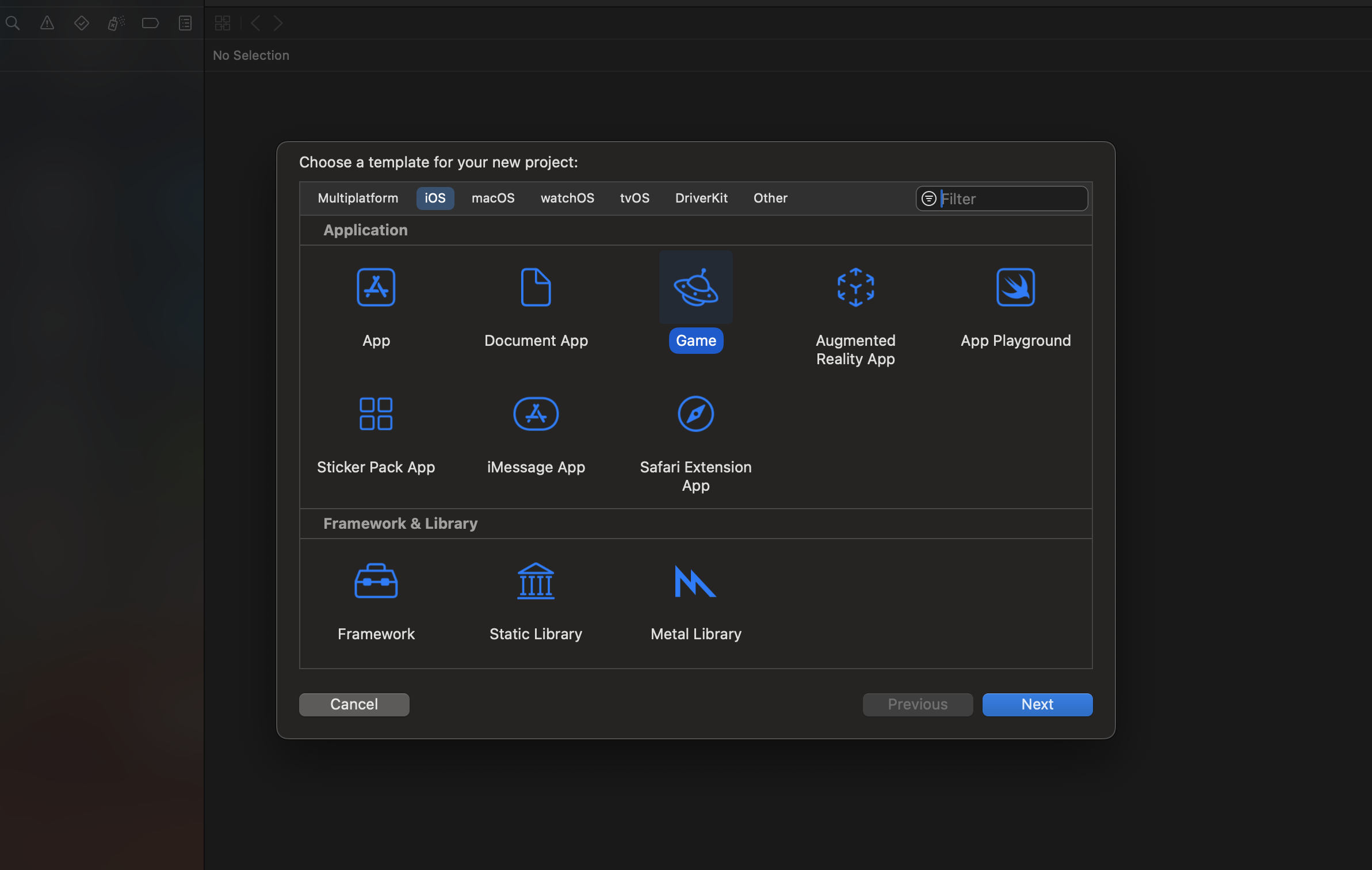Choose the Document App template
1372x870 pixels.
point(536,287)
